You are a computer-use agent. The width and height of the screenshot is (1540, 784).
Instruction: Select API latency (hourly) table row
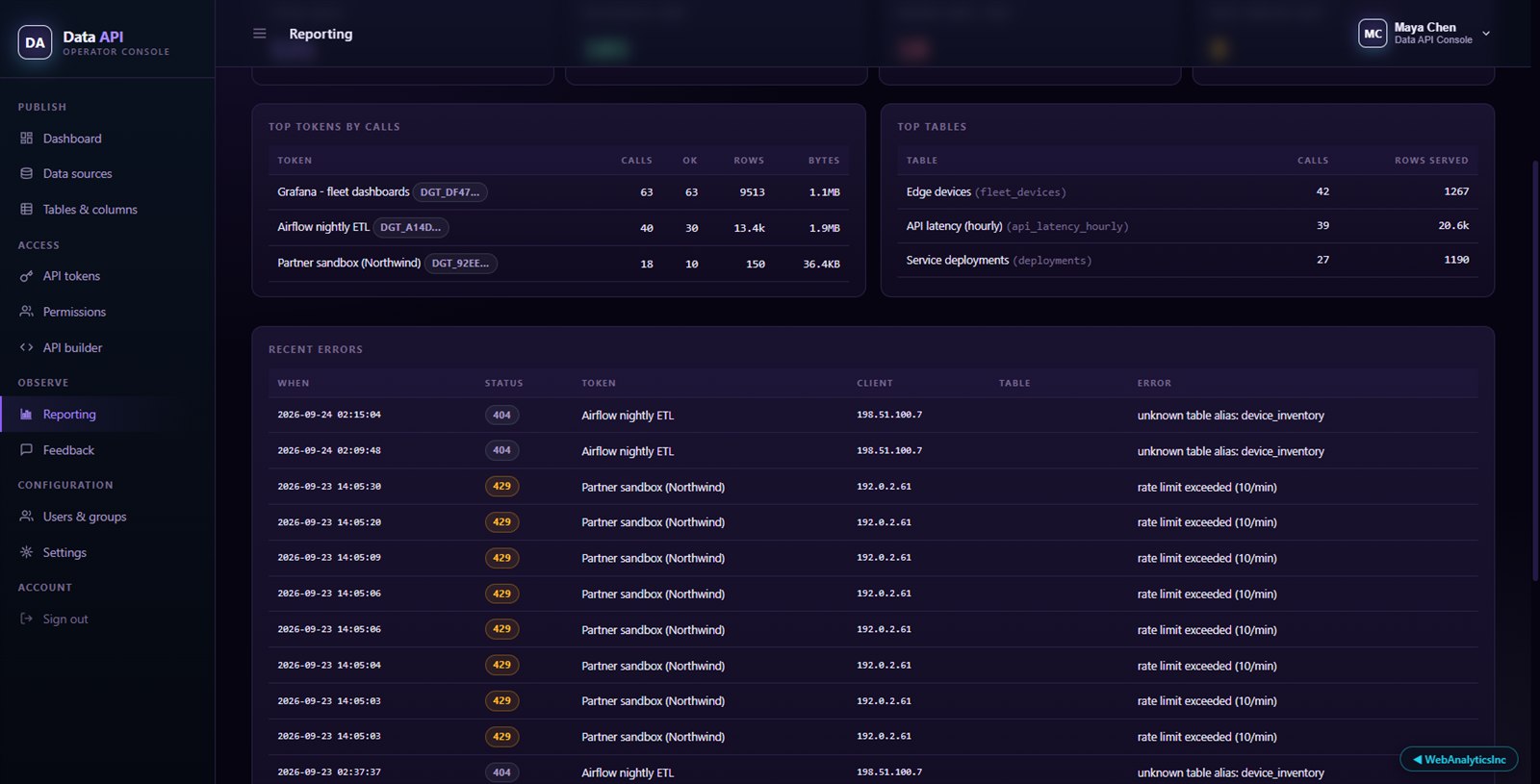tap(1188, 226)
